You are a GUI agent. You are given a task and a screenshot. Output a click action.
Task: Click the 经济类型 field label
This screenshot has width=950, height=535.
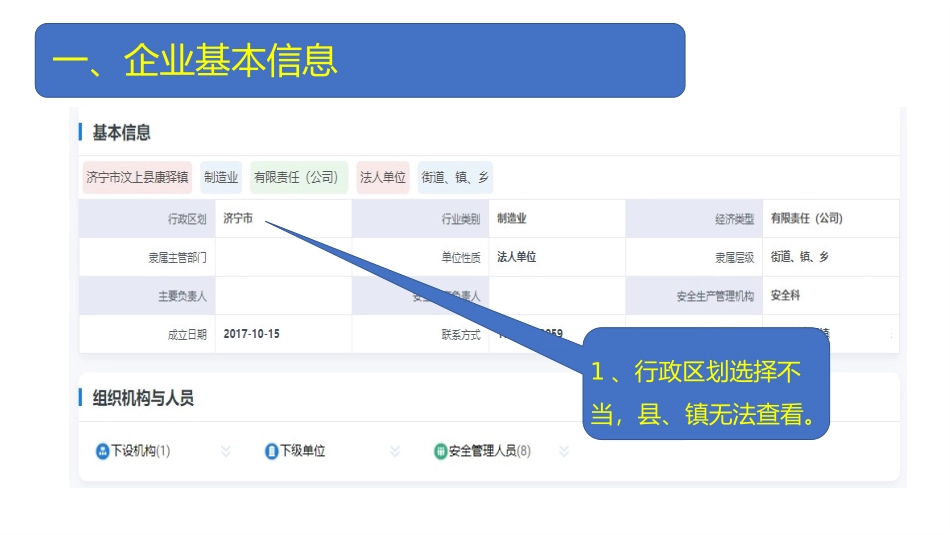pyautogui.click(x=734, y=219)
